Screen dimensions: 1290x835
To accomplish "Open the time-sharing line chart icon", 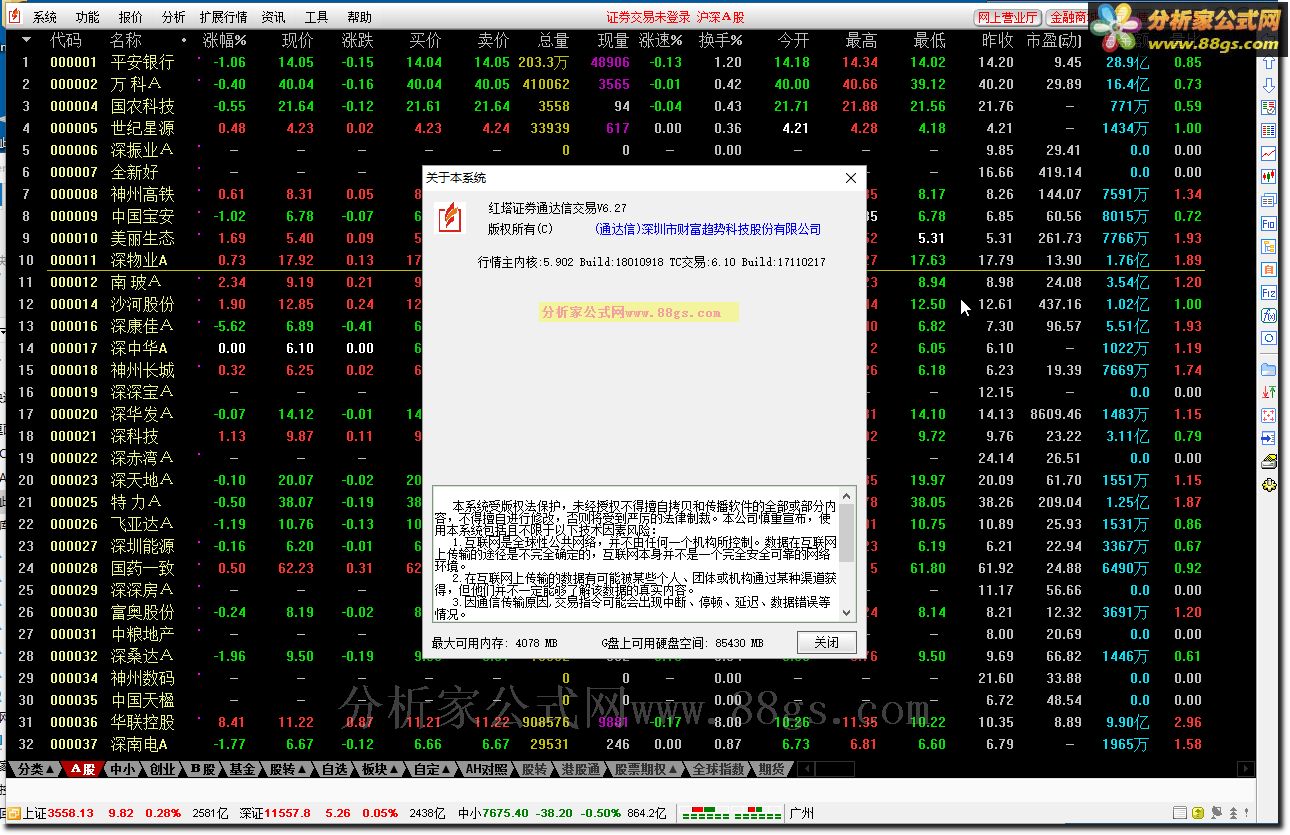I will tap(1269, 155).
